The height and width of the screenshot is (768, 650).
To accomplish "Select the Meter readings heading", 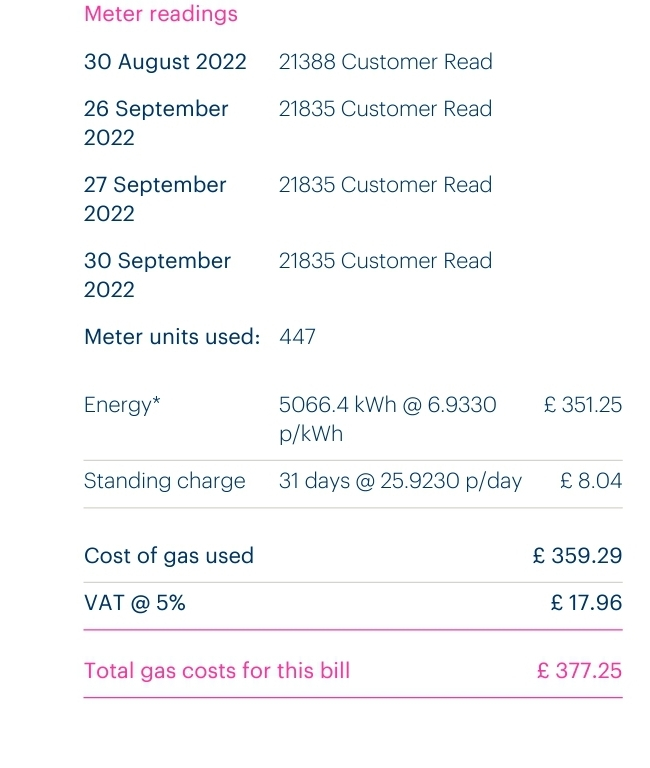I will click(x=161, y=14).
